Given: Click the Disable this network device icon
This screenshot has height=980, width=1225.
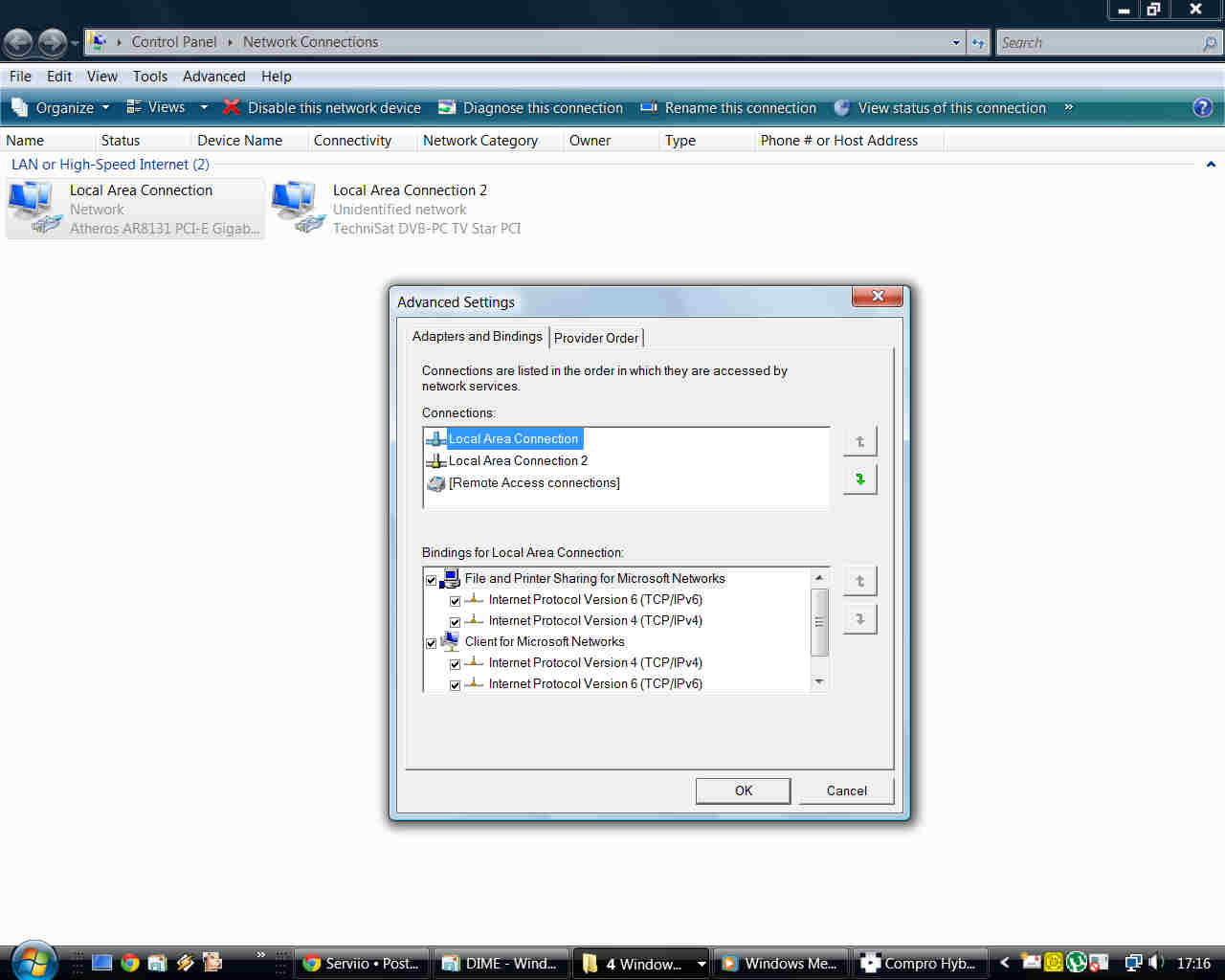Looking at the screenshot, I should click(231, 107).
